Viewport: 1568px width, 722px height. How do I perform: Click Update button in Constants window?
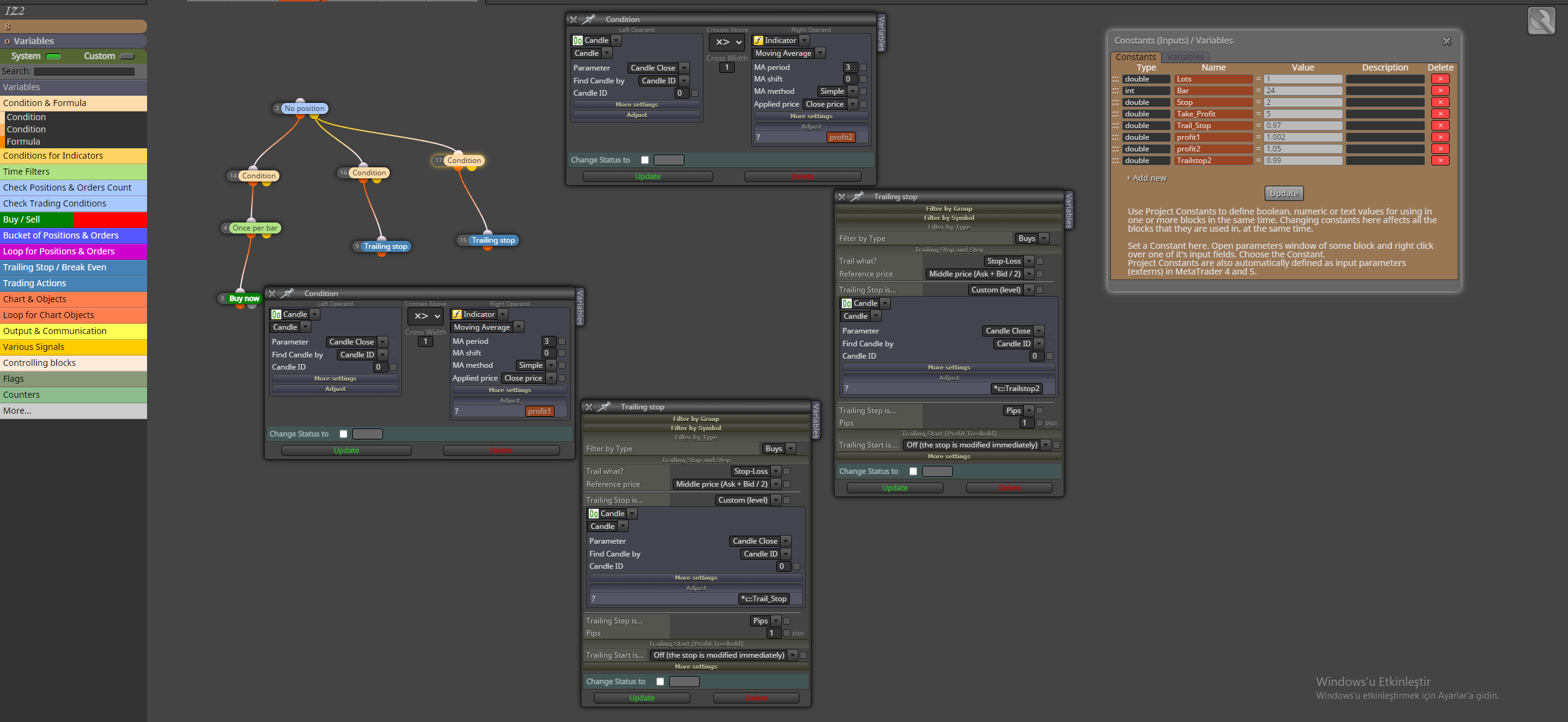1284,194
